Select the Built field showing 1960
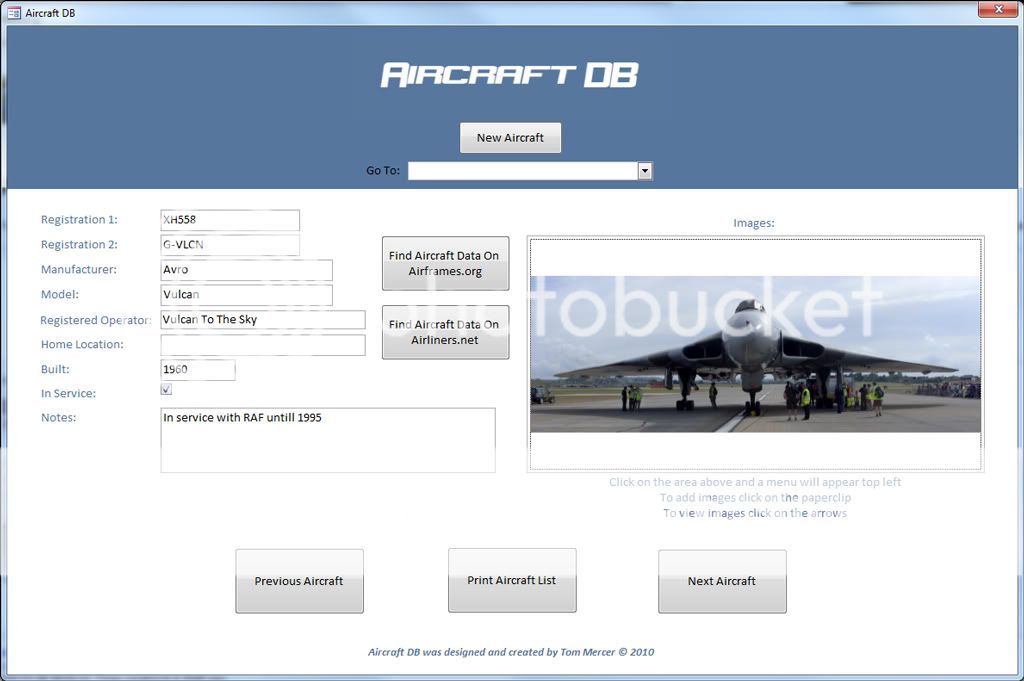Screen dimensions: 1024x681 (x=197, y=370)
